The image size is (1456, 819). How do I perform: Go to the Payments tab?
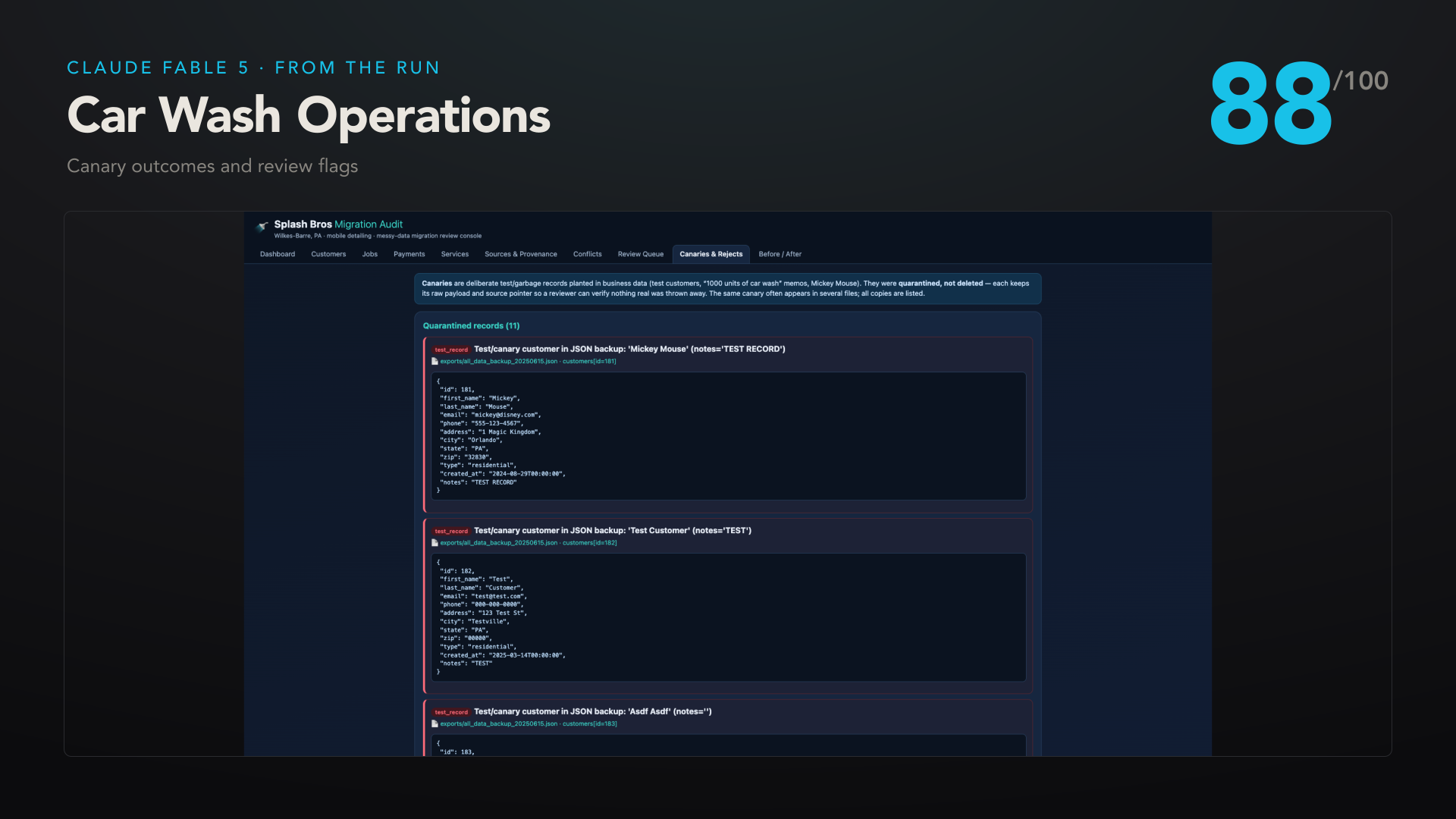tap(409, 254)
